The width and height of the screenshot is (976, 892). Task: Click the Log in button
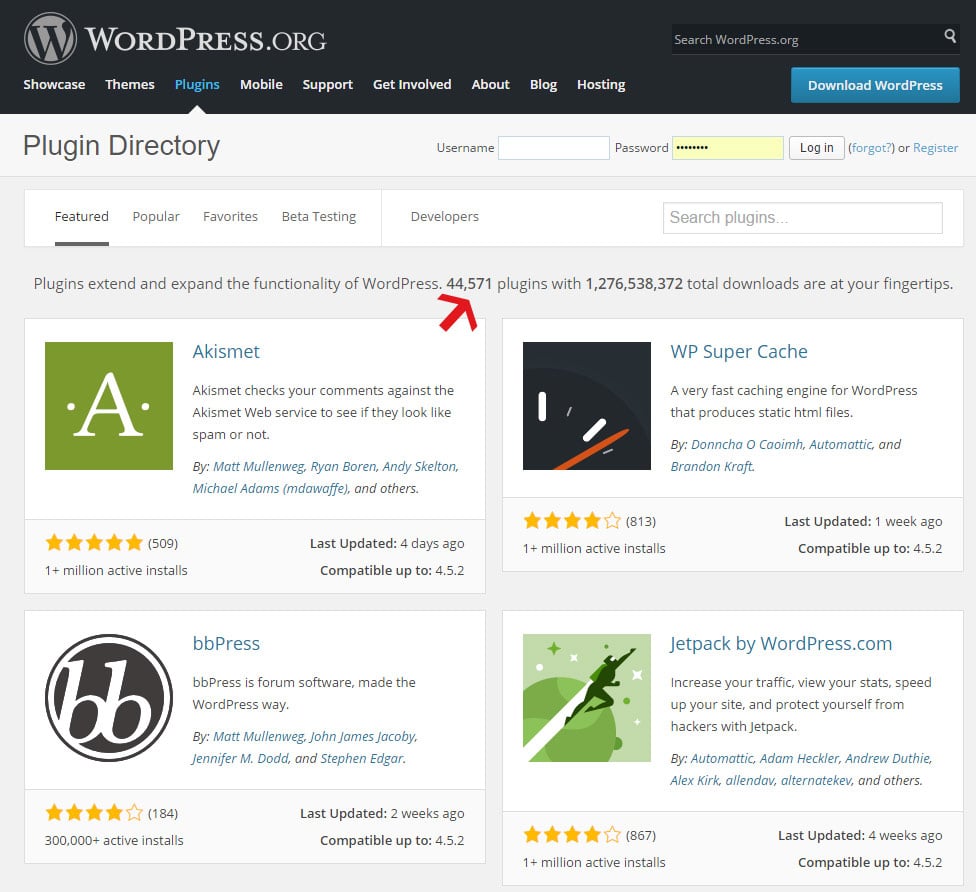click(x=817, y=148)
